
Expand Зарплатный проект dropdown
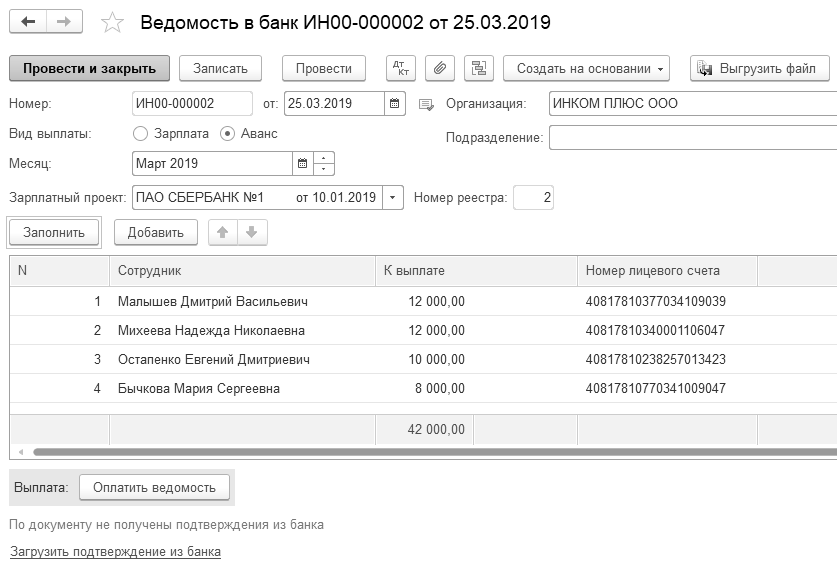click(x=393, y=198)
